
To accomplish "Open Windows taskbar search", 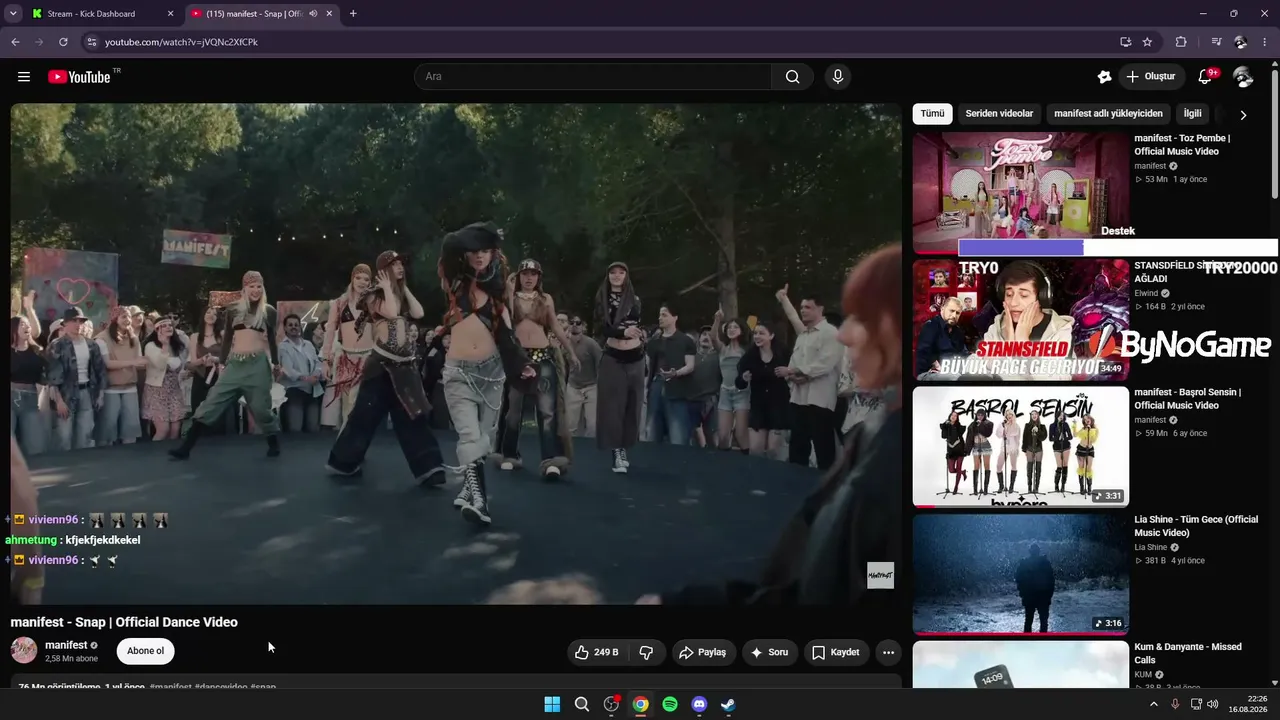I will point(582,704).
